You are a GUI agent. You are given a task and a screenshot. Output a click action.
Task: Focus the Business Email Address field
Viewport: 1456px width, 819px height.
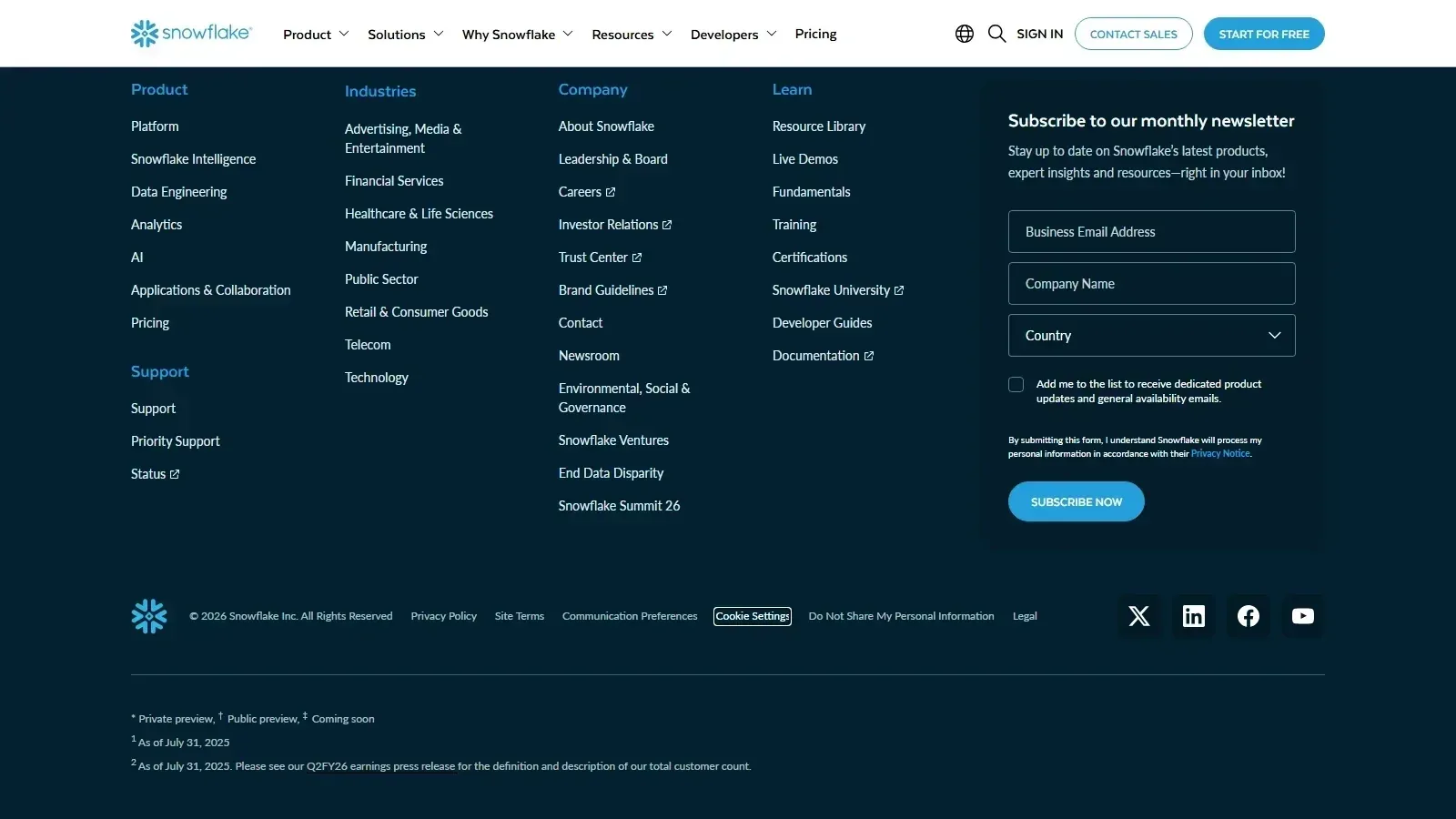tap(1151, 231)
